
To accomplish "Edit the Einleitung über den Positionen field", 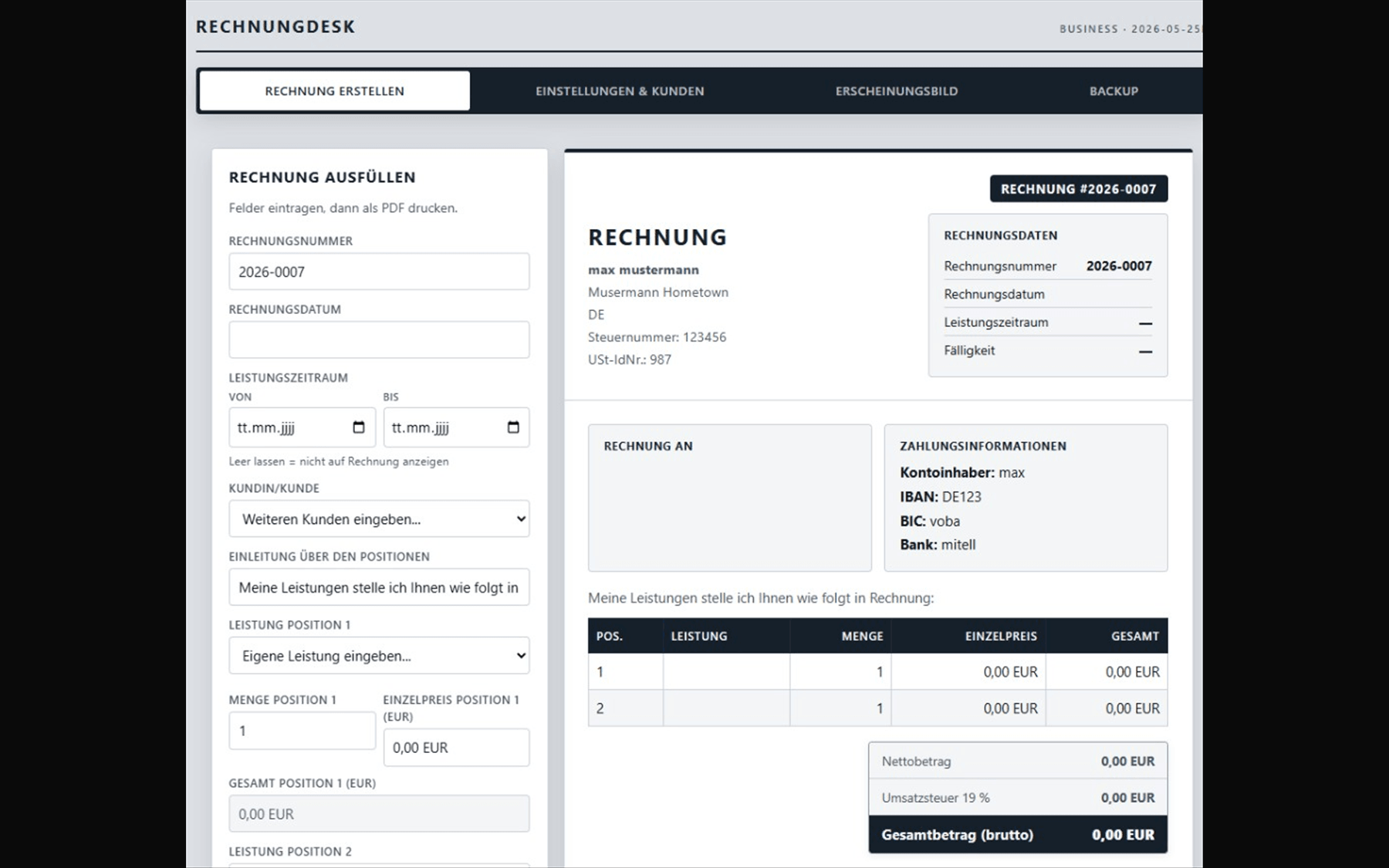I will [379, 588].
